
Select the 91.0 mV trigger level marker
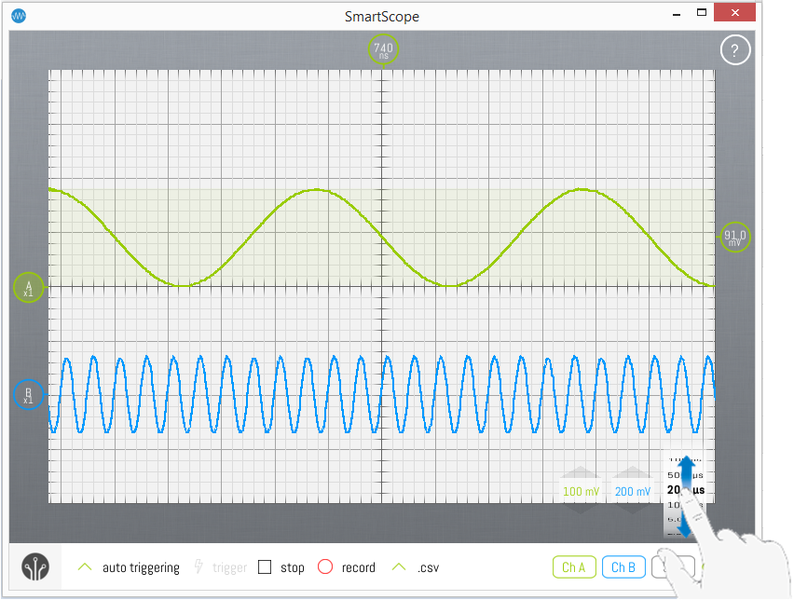click(735, 237)
